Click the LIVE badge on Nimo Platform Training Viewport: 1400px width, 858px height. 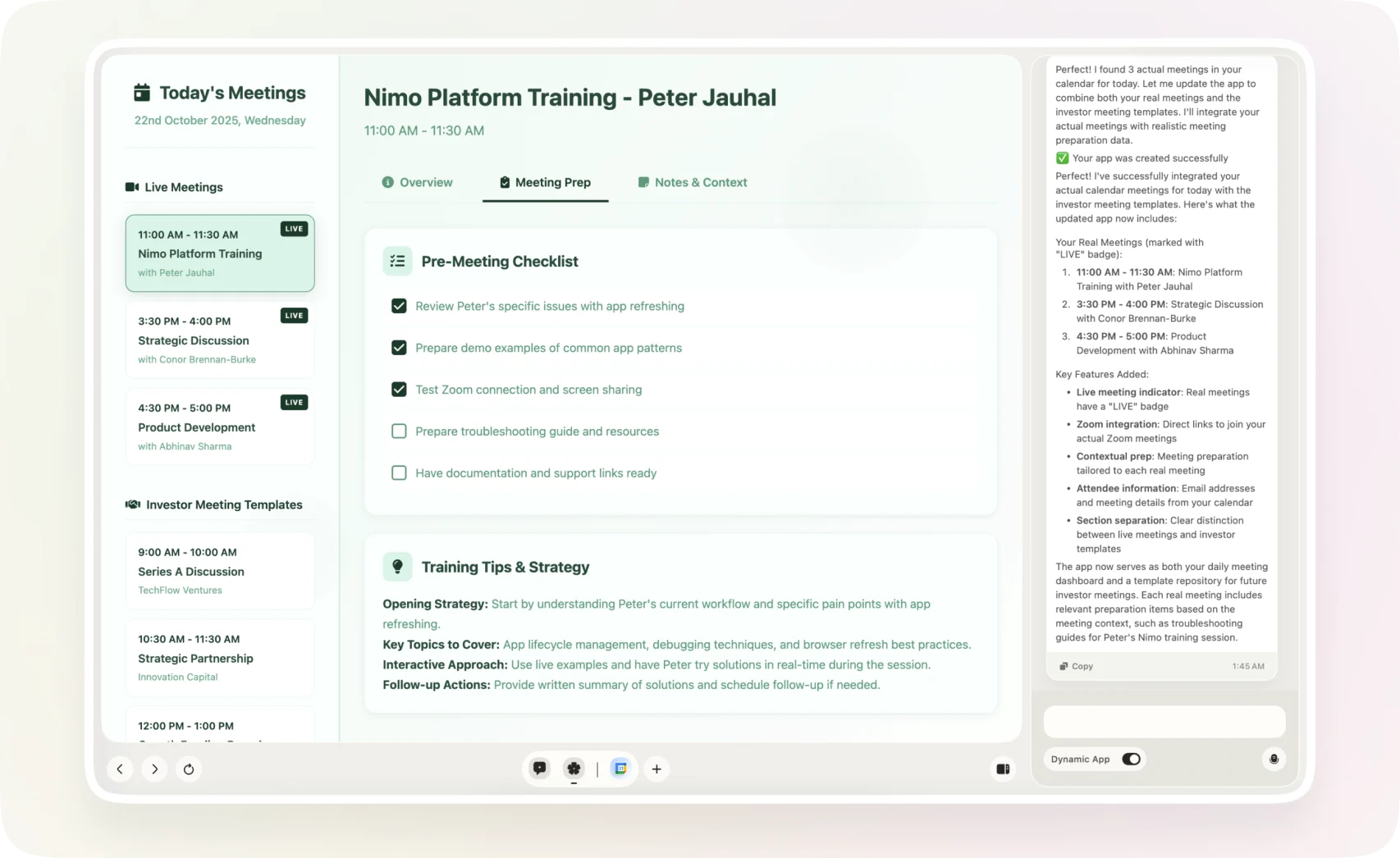coord(294,229)
